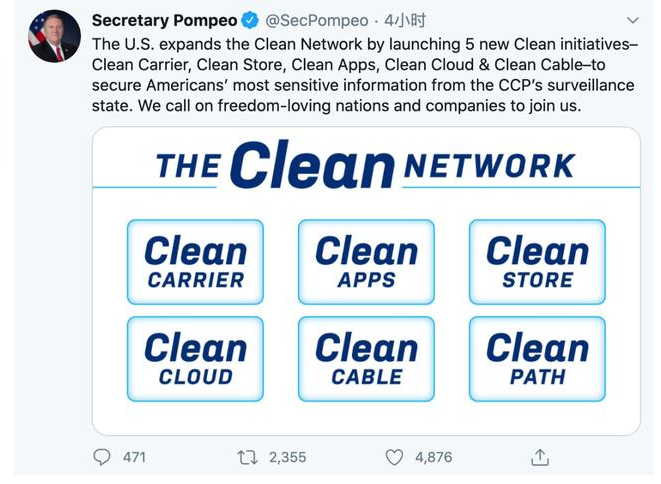
Task: Open the share upload icon
Action: coord(540,457)
